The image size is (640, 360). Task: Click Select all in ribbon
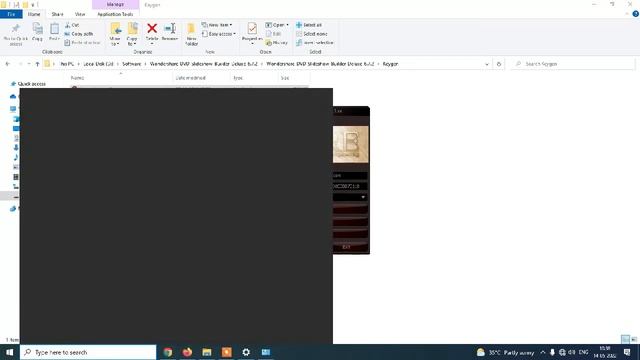pos(309,25)
